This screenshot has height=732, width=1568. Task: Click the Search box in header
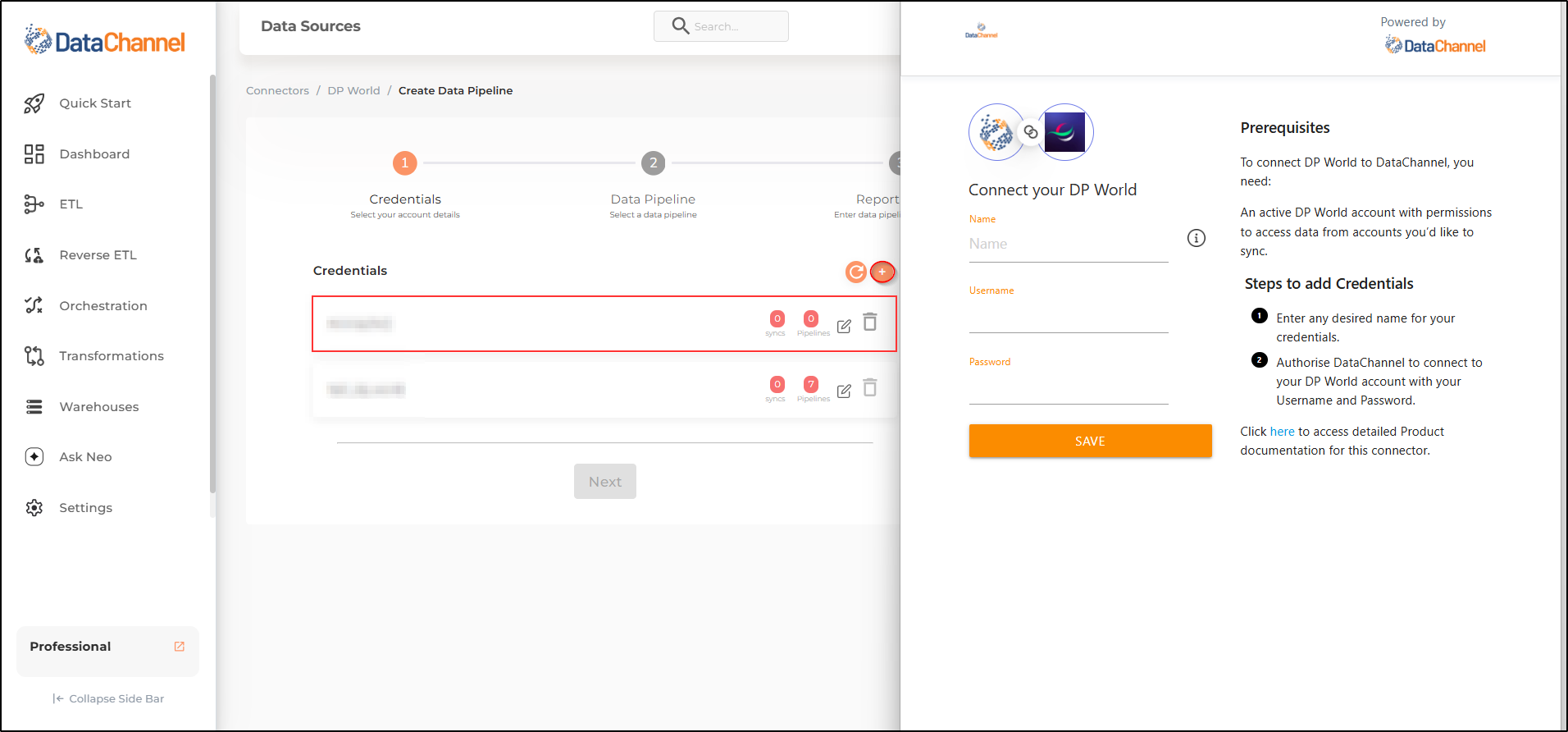[x=721, y=26]
